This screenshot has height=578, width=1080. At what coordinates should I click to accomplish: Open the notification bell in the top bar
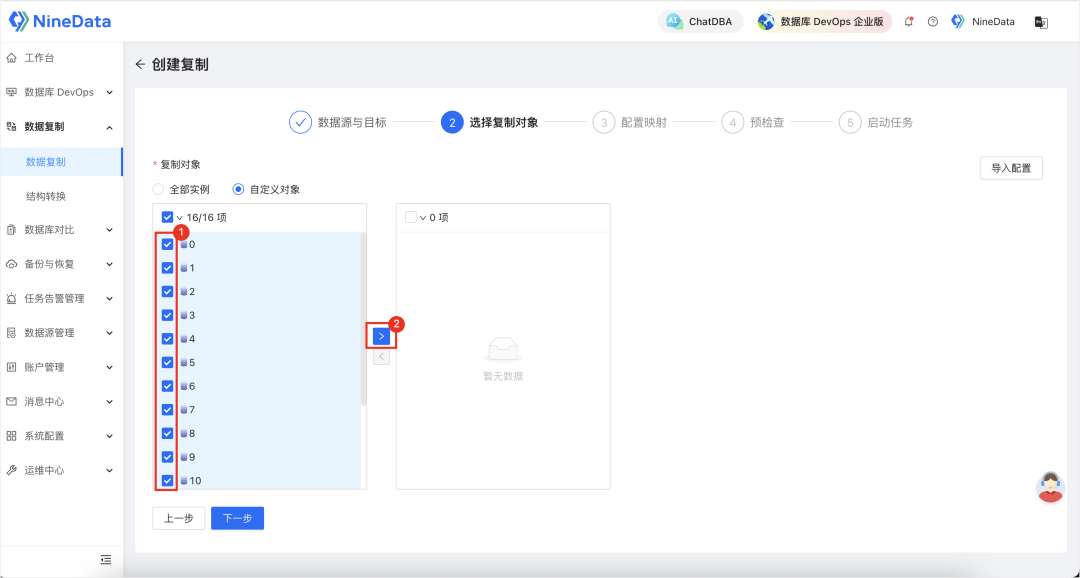(908, 21)
